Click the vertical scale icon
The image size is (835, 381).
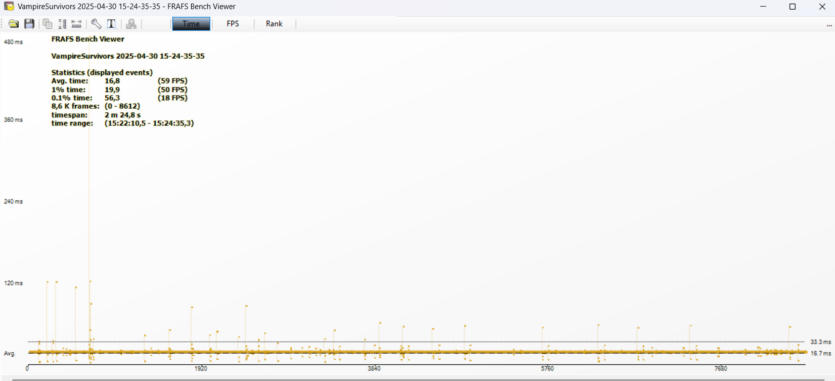pos(62,23)
